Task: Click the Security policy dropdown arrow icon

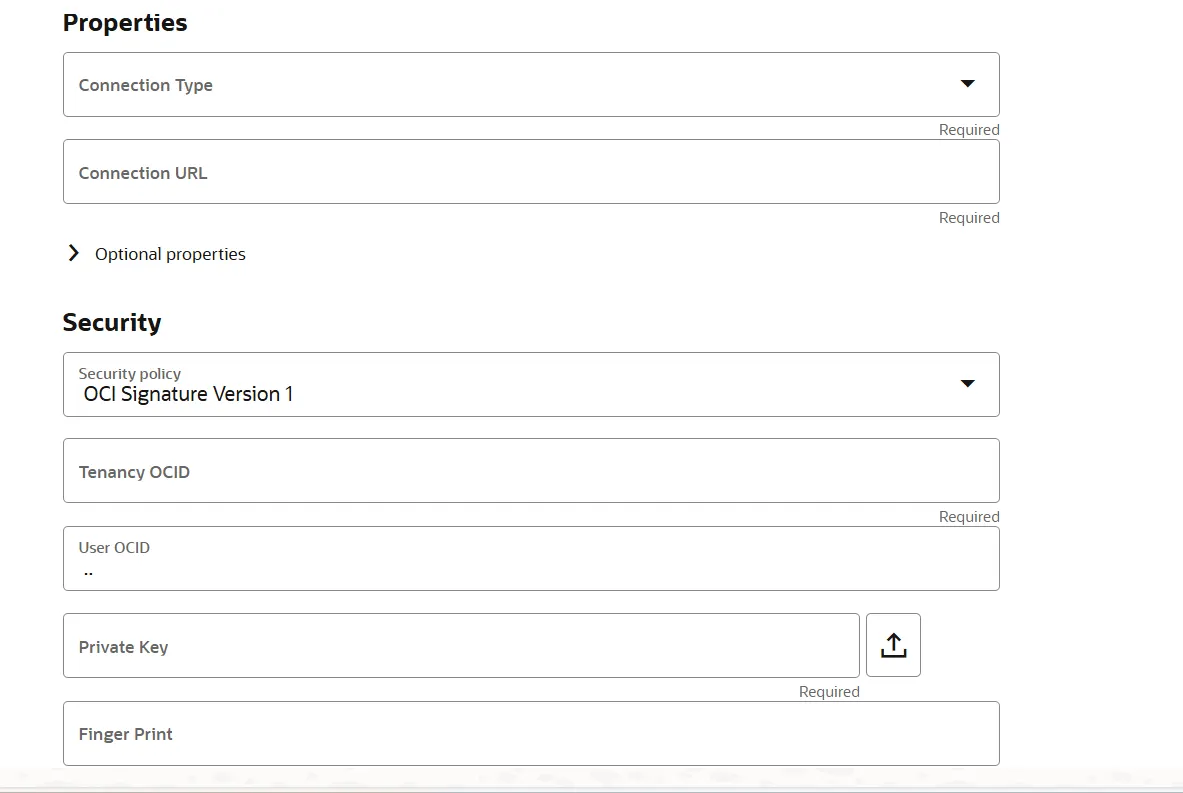Action: coord(967,383)
